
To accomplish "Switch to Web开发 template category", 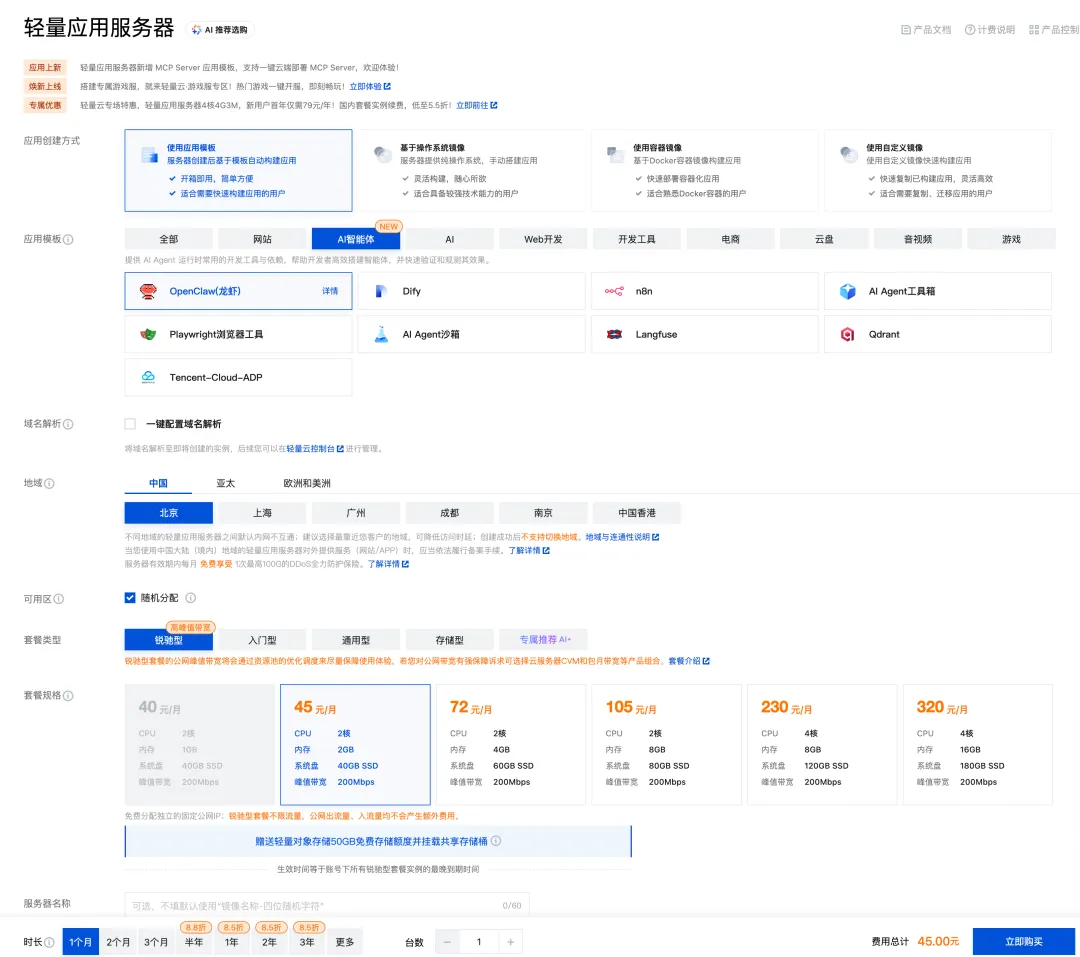I will 543,240.
